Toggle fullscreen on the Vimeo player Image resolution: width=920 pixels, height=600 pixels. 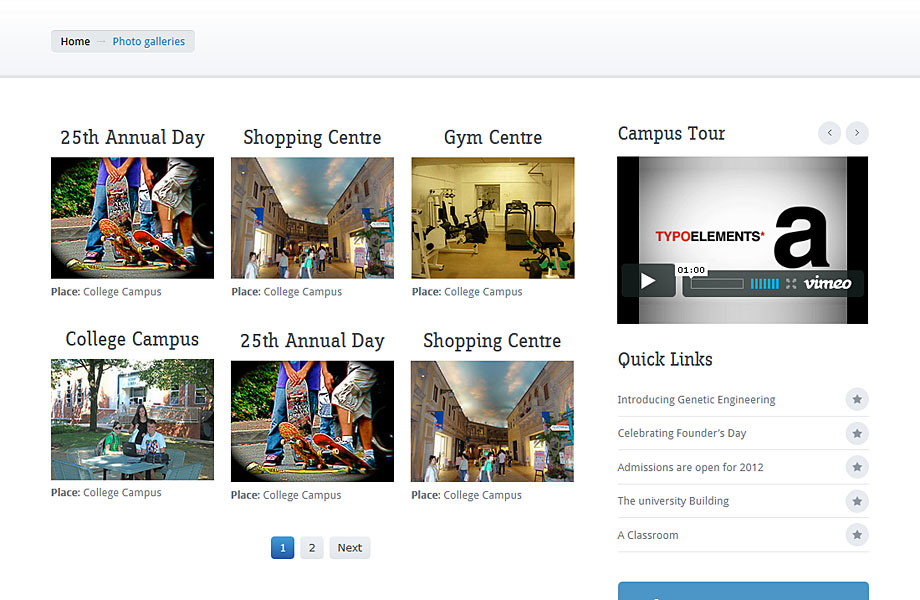(x=791, y=284)
